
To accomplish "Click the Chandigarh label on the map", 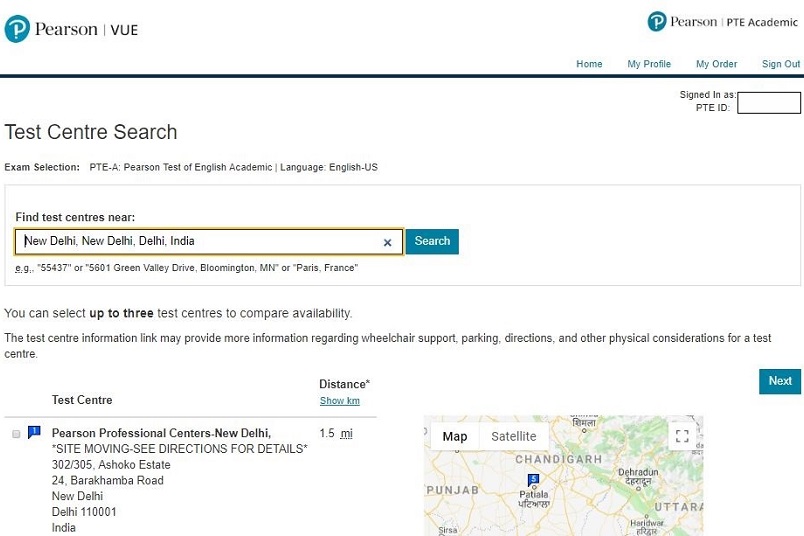I will point(558,459).
